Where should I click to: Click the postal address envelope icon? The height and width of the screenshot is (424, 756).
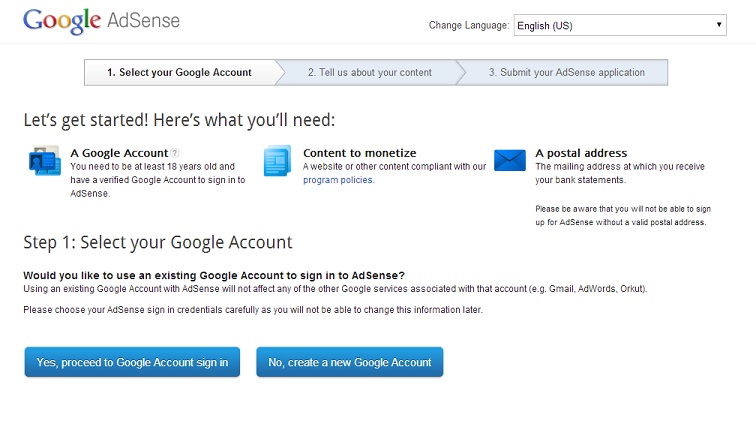point(510,160)
